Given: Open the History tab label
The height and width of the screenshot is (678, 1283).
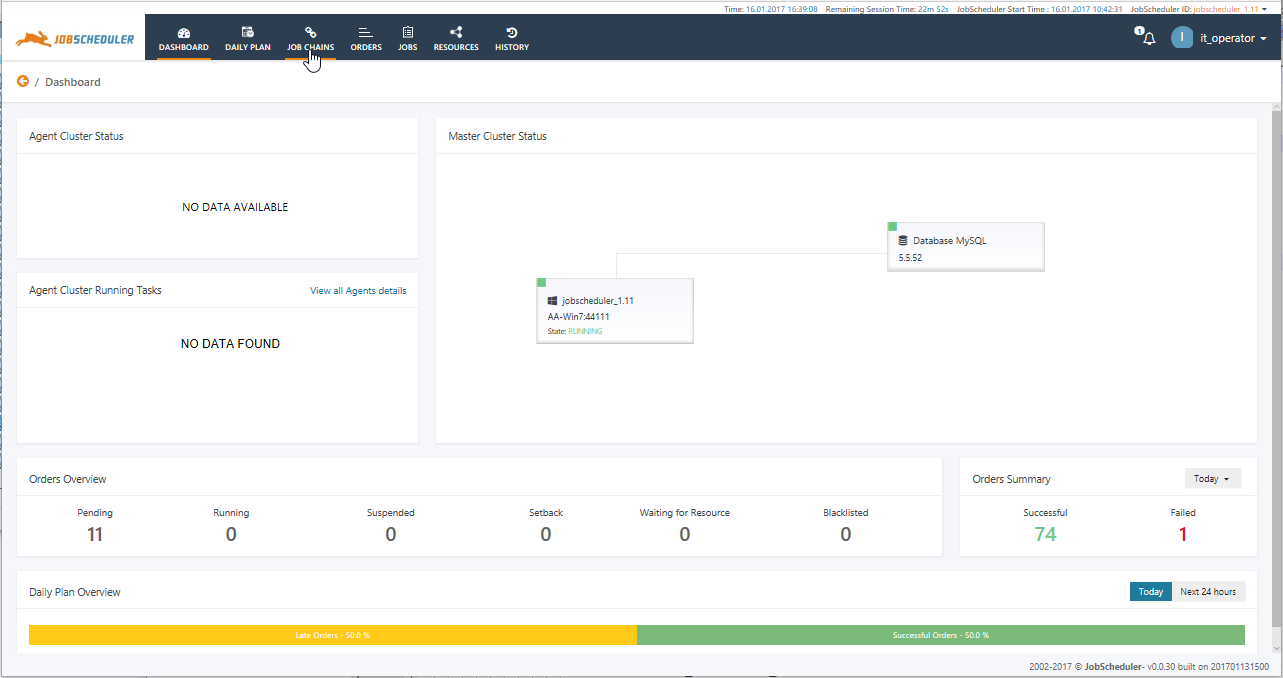Looking at the screenshot, I should [512, 47].
